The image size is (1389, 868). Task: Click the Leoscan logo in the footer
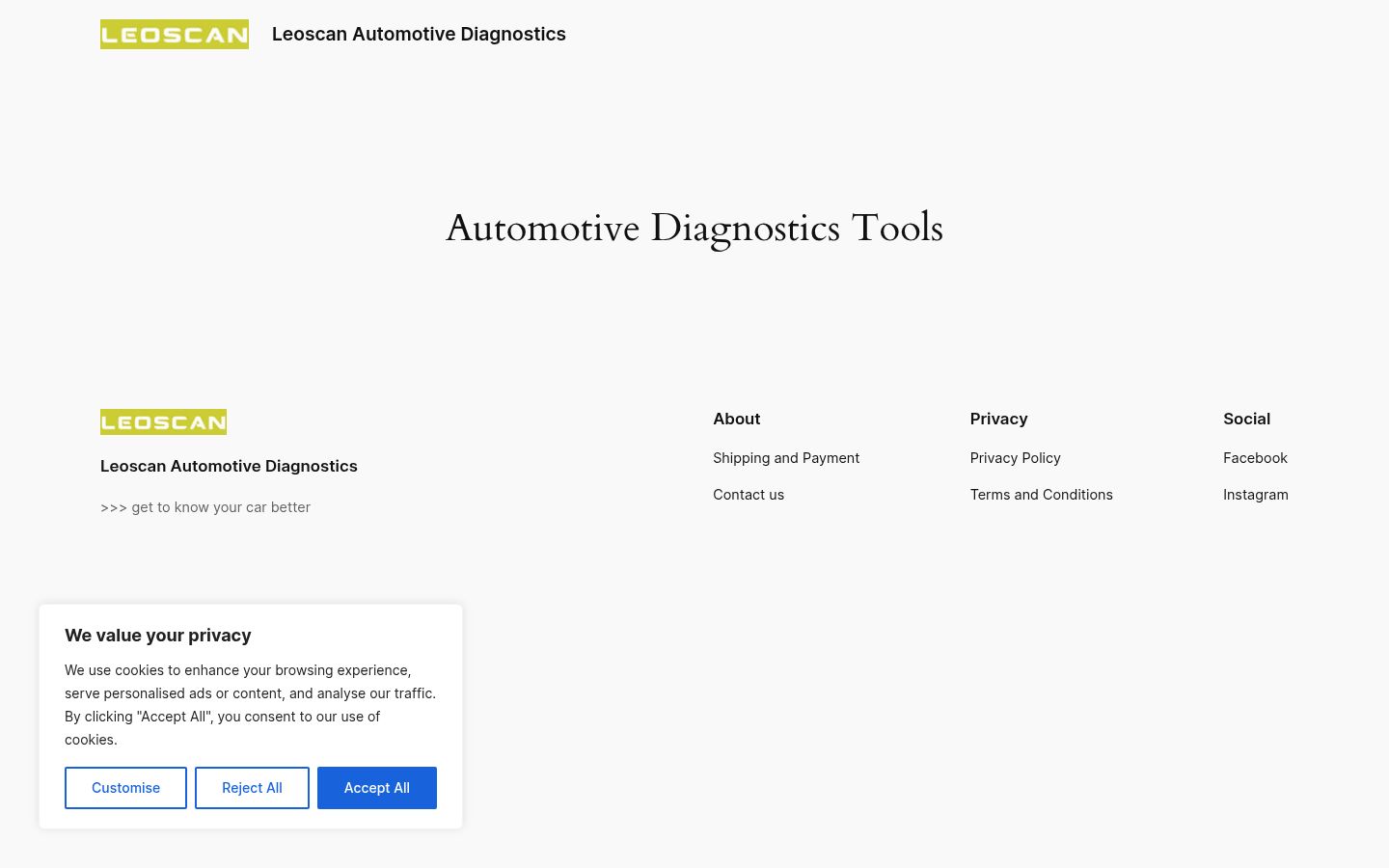click(x=163, y=421)
